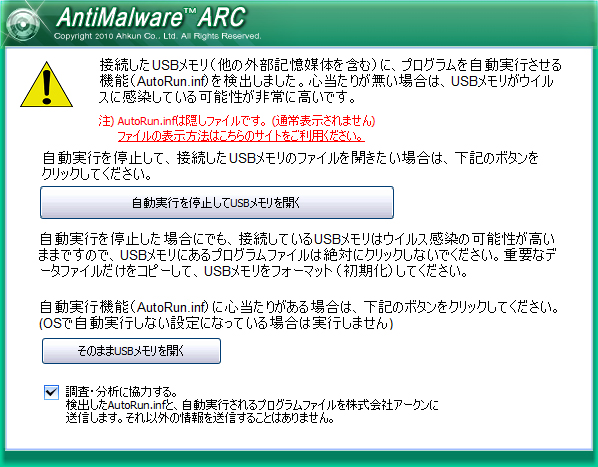Screen dimensions: 598x467
Task: Untick the 調査・分析に協力する checkbox
Action: click(51, 392)
